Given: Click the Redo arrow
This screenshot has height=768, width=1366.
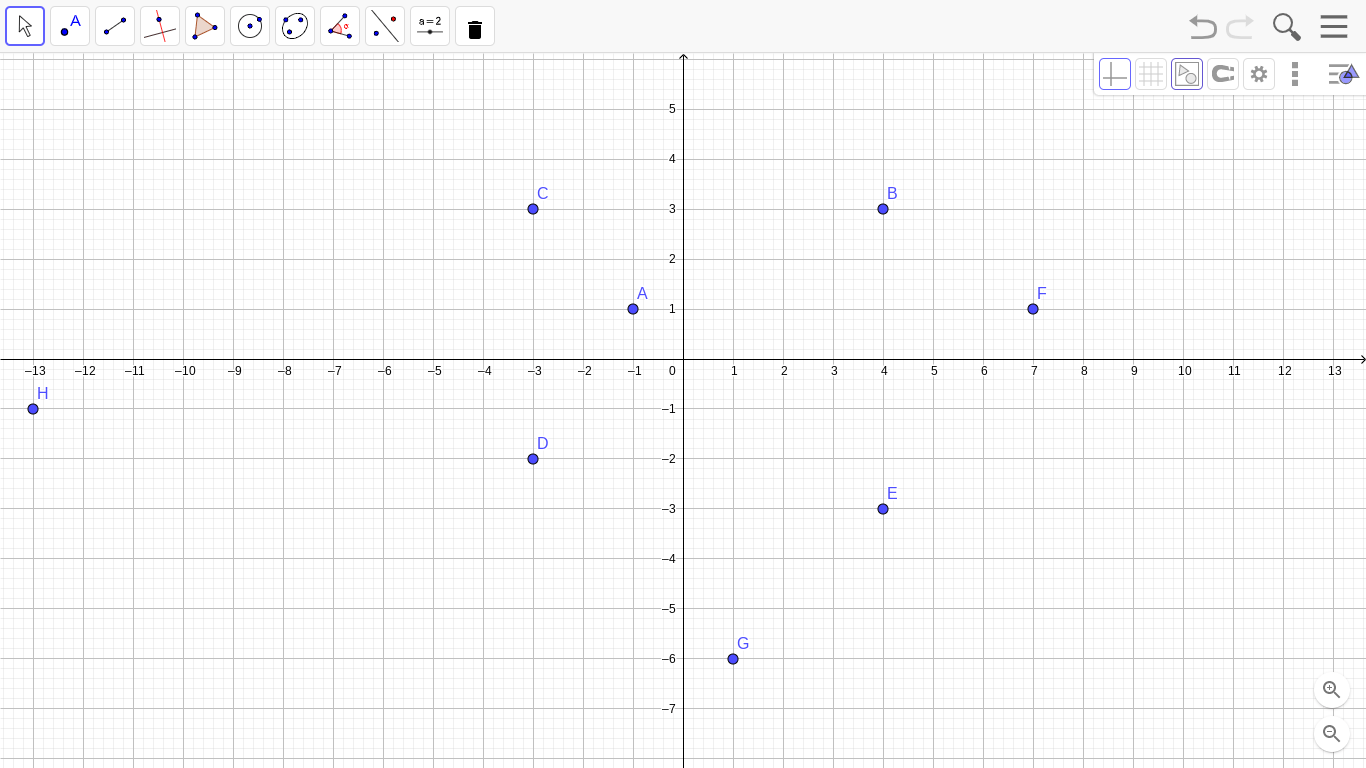Looking at the screenshot, I should pos(1240,27).
